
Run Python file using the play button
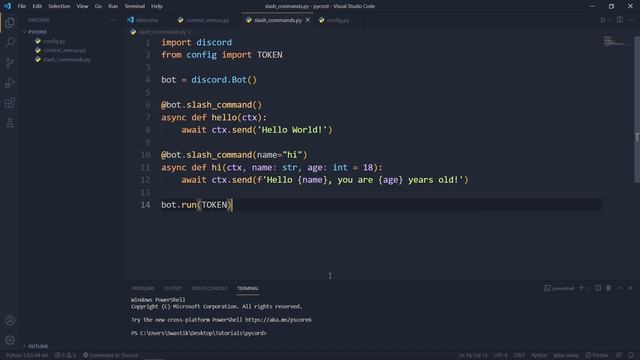tap(602, 20)
